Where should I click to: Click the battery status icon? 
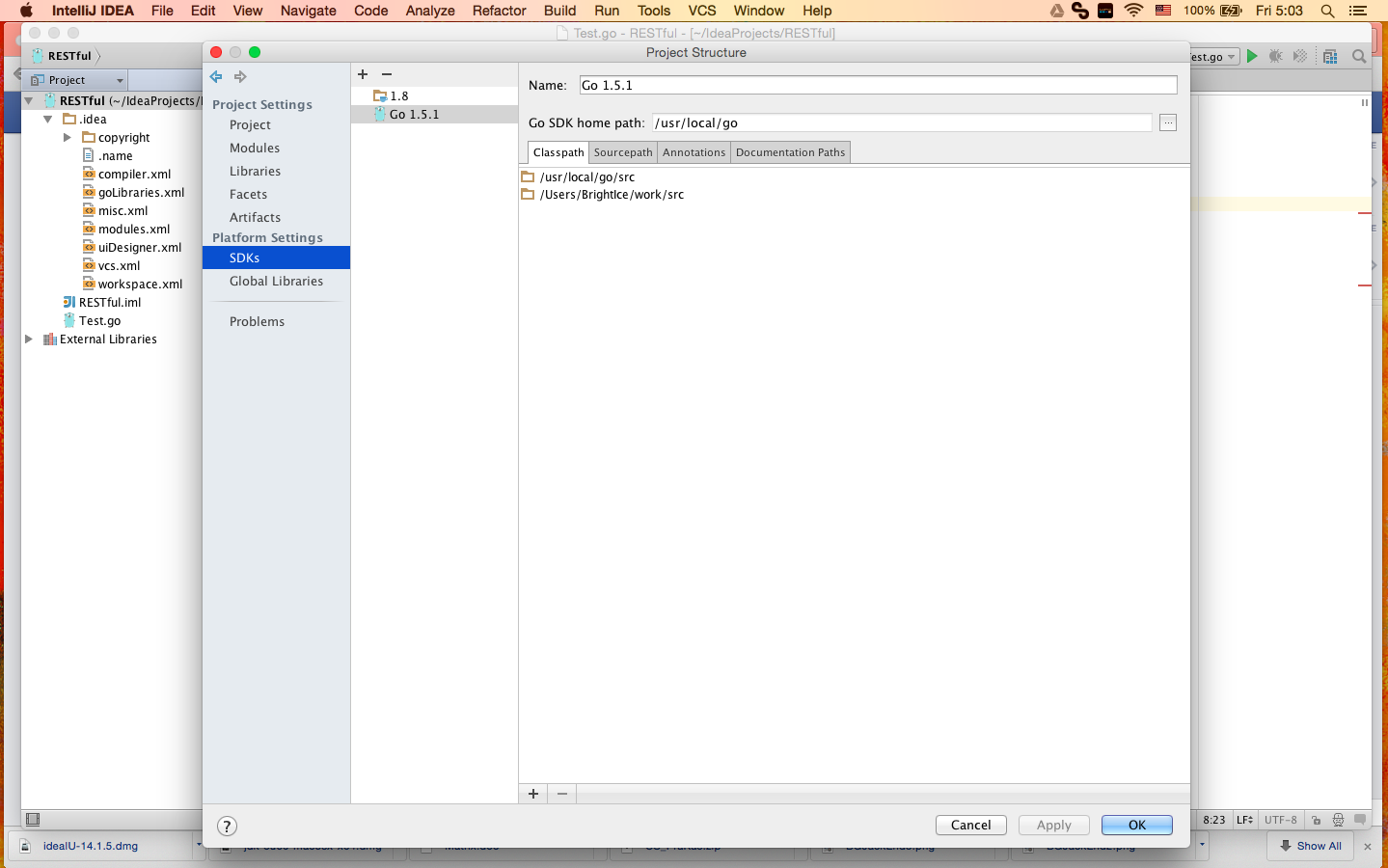[x=1231, y=11]
